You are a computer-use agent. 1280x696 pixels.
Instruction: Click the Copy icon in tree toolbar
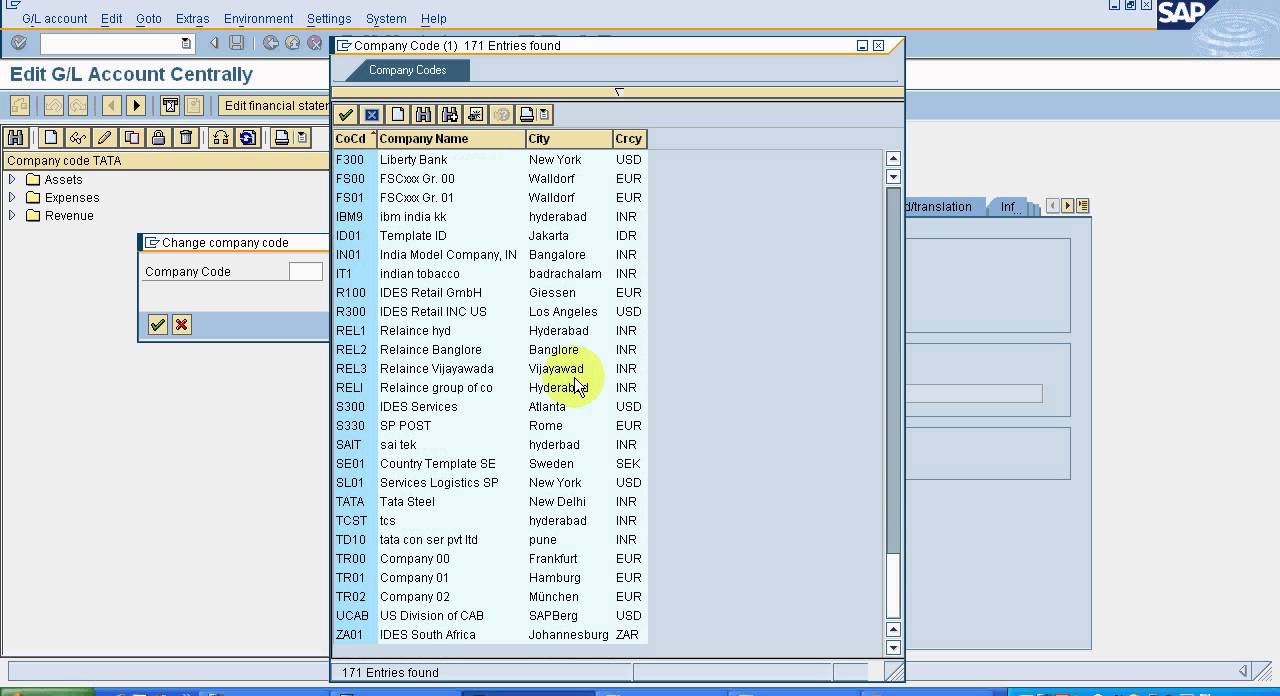click(132, 138)
